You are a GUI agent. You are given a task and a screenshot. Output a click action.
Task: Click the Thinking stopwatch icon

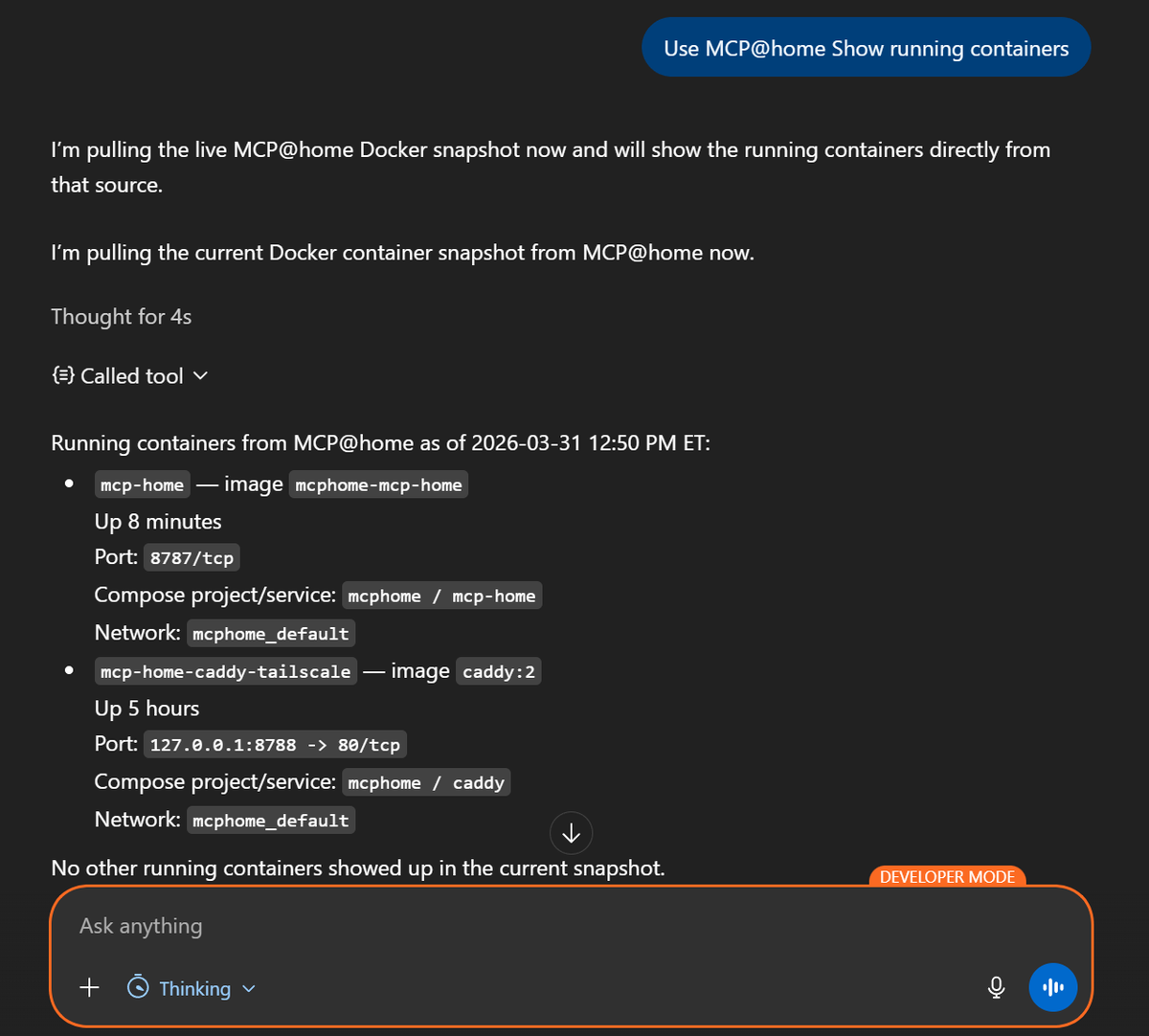137,987
